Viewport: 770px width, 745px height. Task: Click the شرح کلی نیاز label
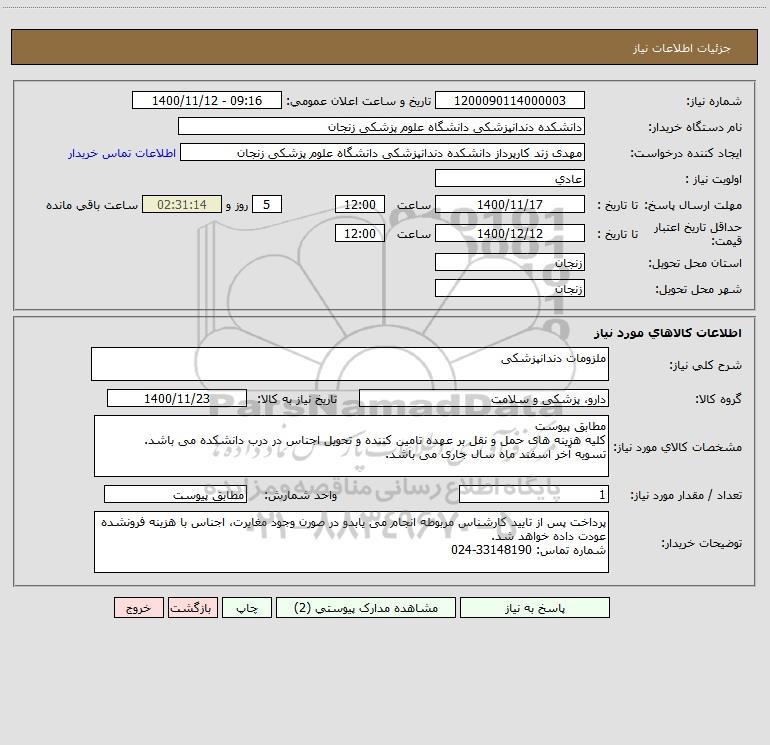pyautogui.click(x=706, y=365)
